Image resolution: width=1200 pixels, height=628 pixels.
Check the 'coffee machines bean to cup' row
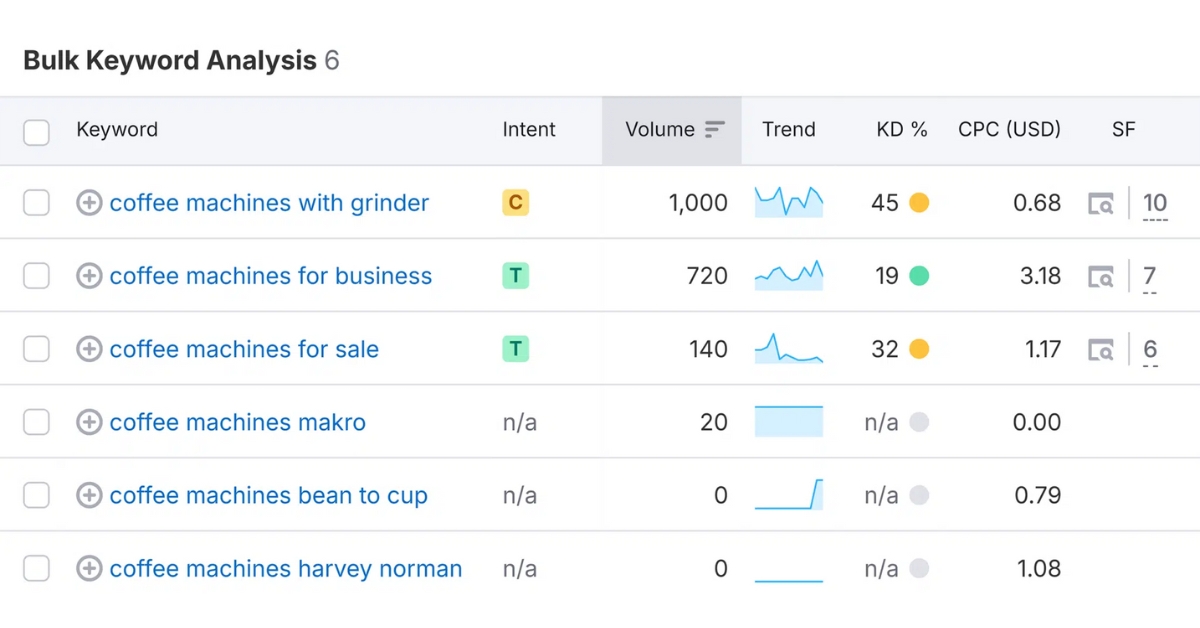point(36,495)
